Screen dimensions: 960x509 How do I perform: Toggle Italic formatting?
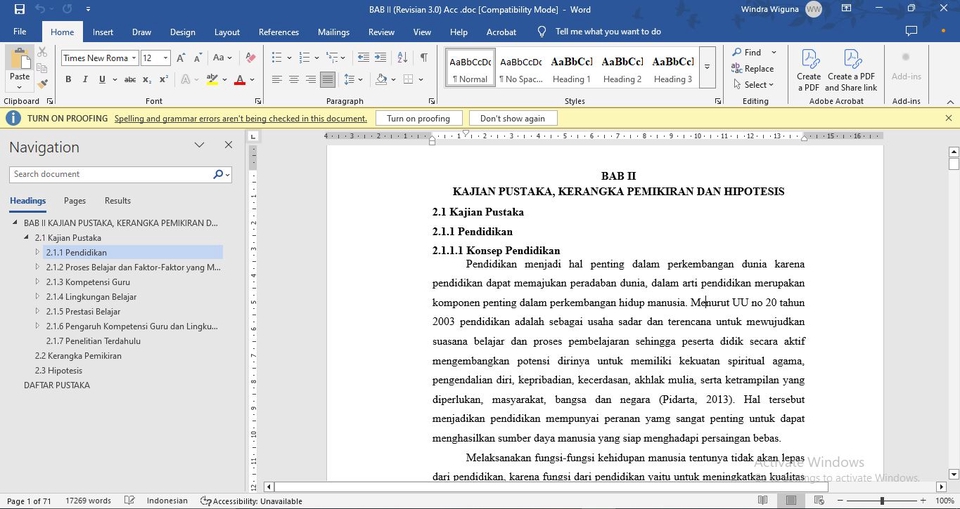85,80
